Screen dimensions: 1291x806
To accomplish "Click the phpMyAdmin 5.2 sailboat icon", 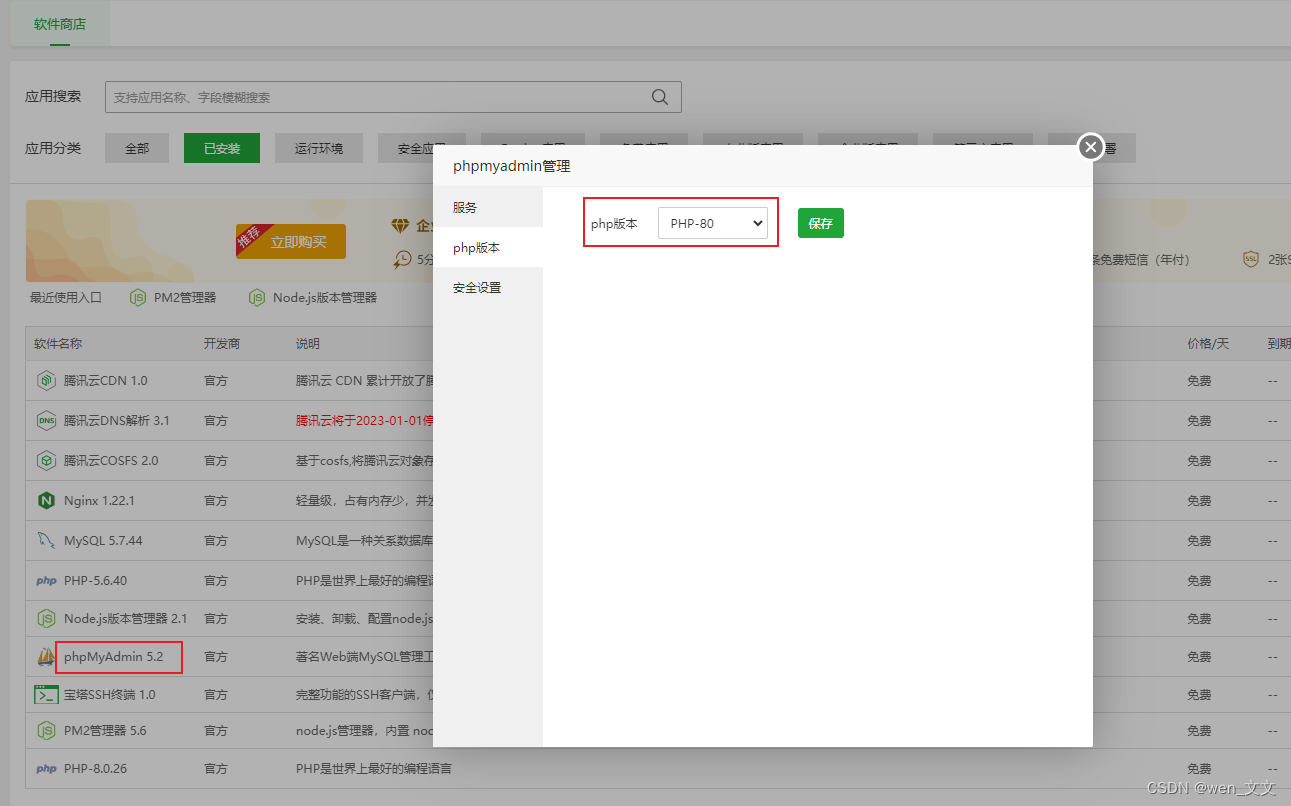I will 46,656.
